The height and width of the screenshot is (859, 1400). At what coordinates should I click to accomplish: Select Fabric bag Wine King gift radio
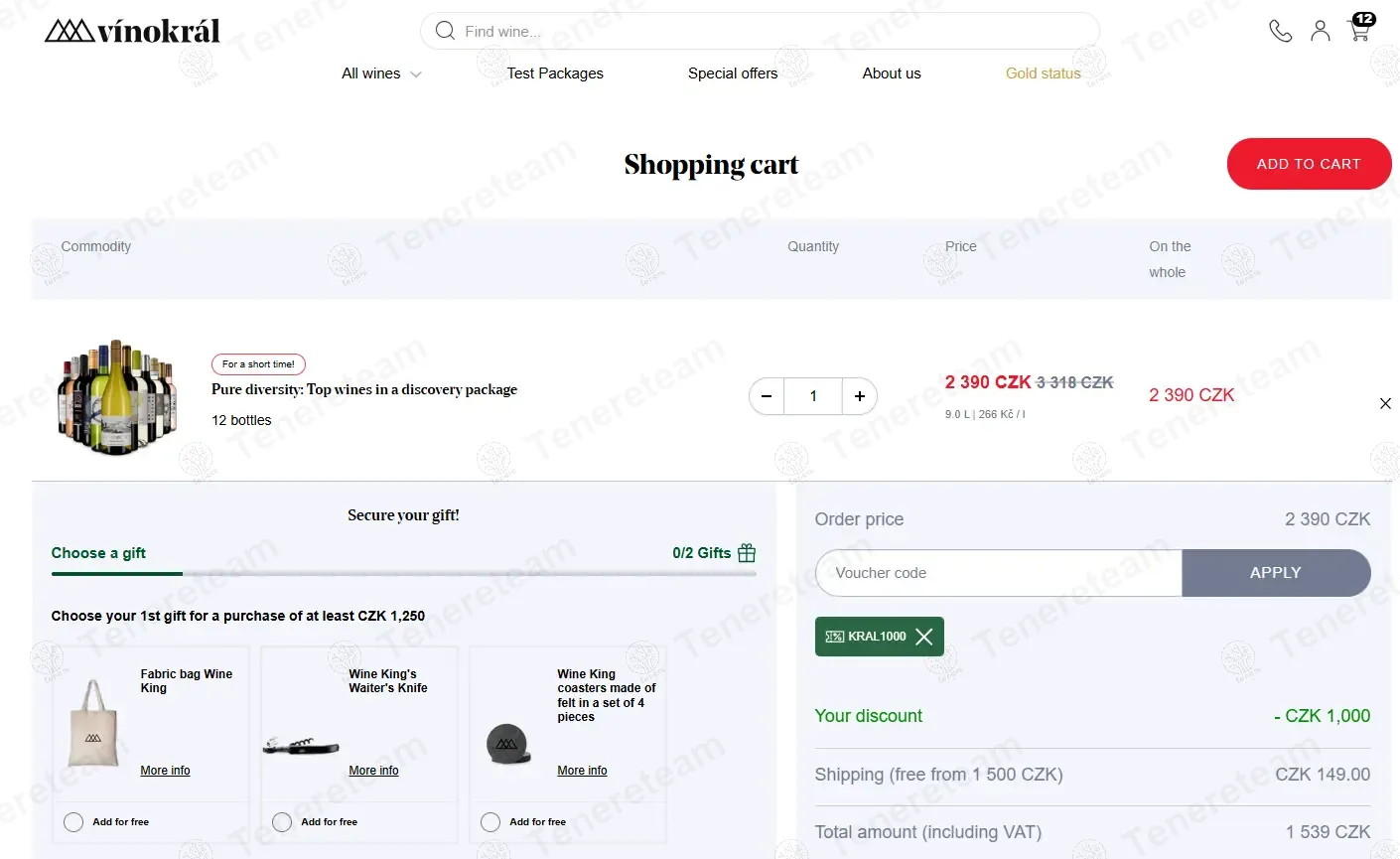point(73,822)
